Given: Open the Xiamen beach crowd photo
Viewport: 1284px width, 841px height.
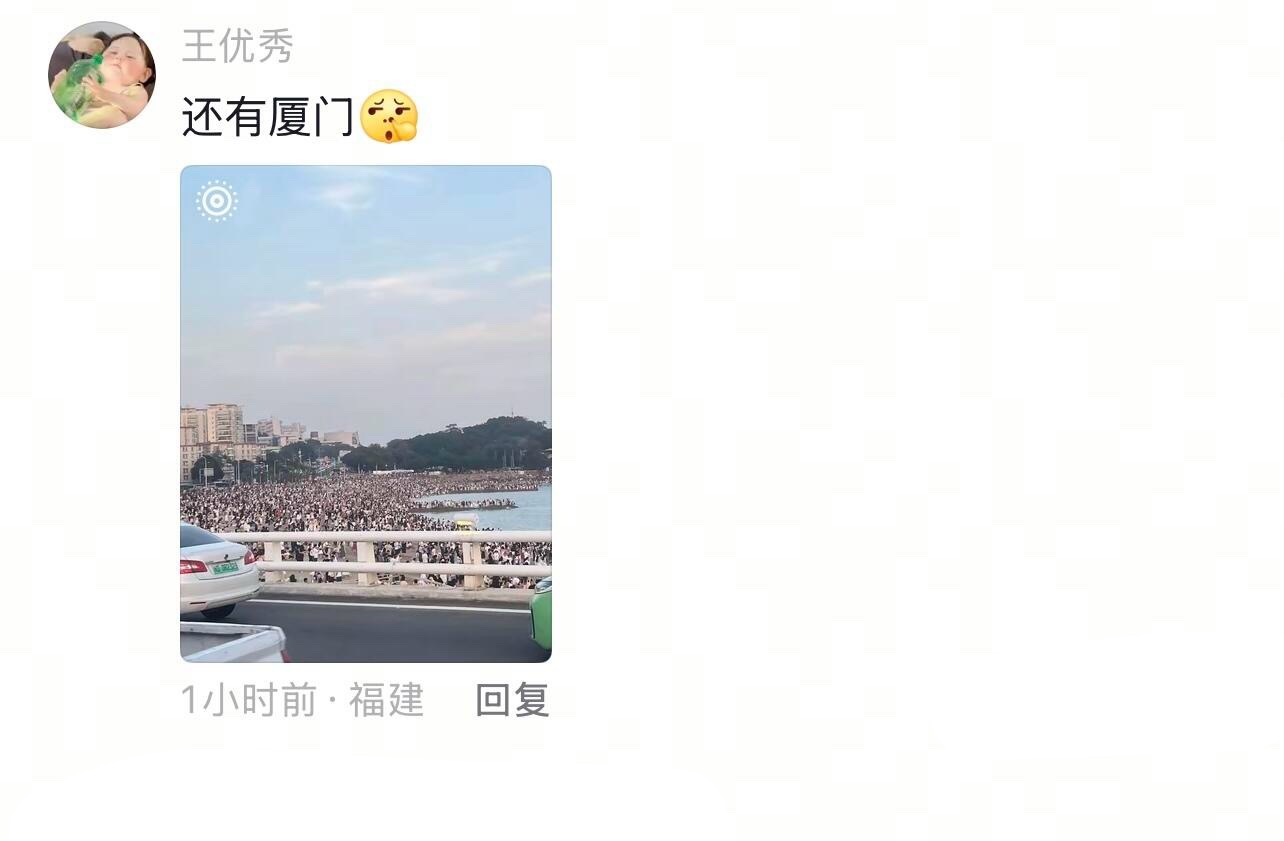Looking at the screenshot, I should coord(366,414).
